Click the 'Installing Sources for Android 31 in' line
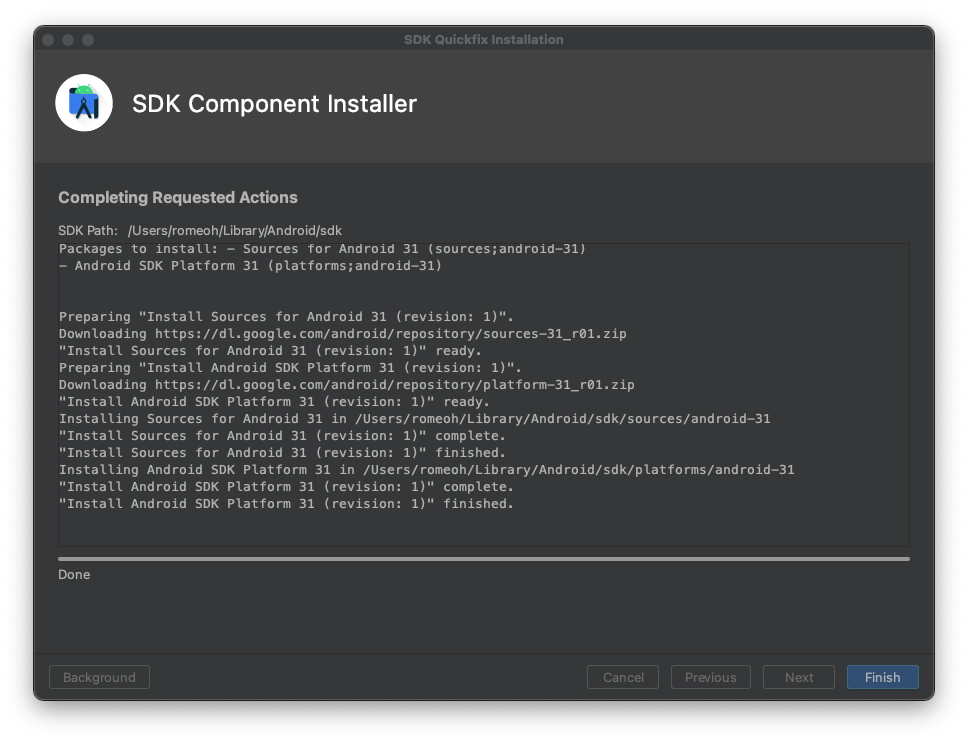Screen dimensions: 968x742 tap(414, 419)
